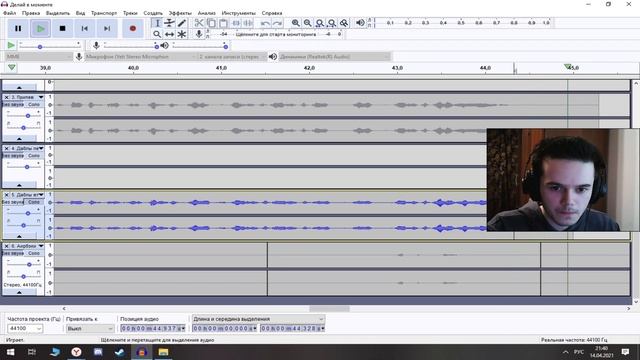Pause playback with the Pause button
Screen dimensions: 640x360
coord(18,29)
